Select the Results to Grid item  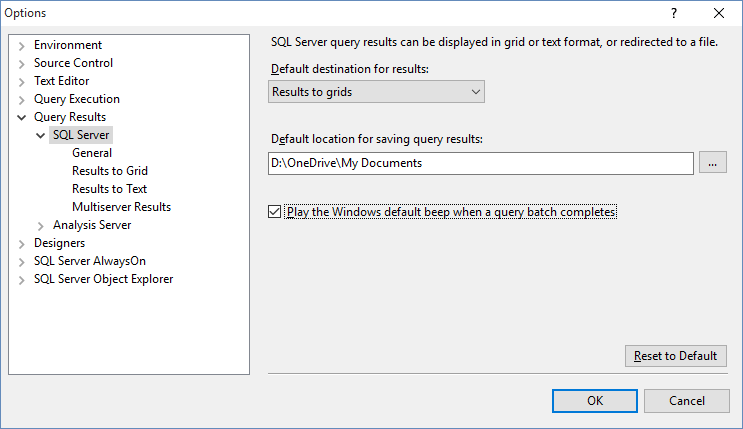pyautogui.click(x=110, y=171)
